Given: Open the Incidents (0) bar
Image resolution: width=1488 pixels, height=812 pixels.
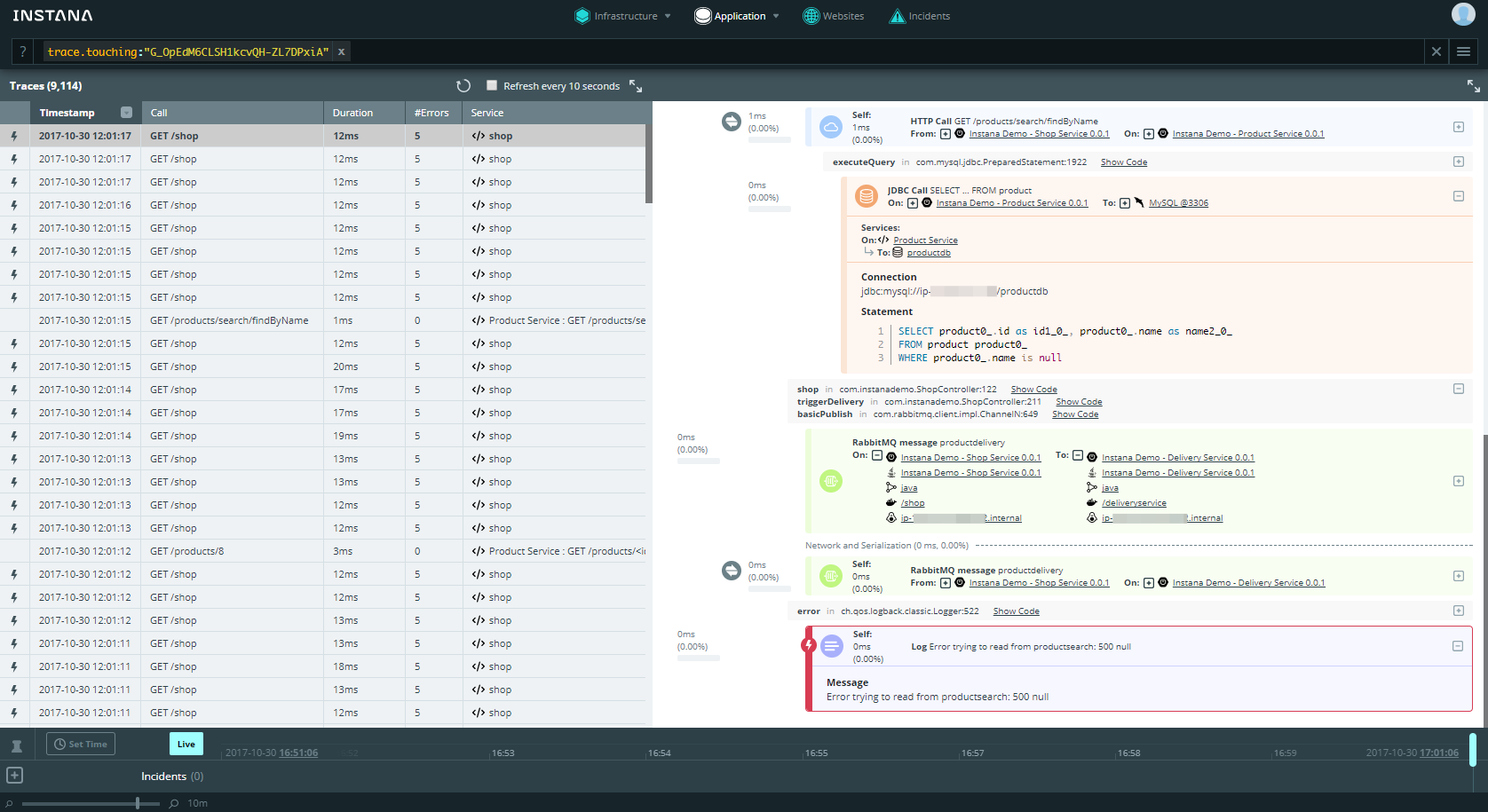Looking at the screenshot, I should tap(172, 777).
